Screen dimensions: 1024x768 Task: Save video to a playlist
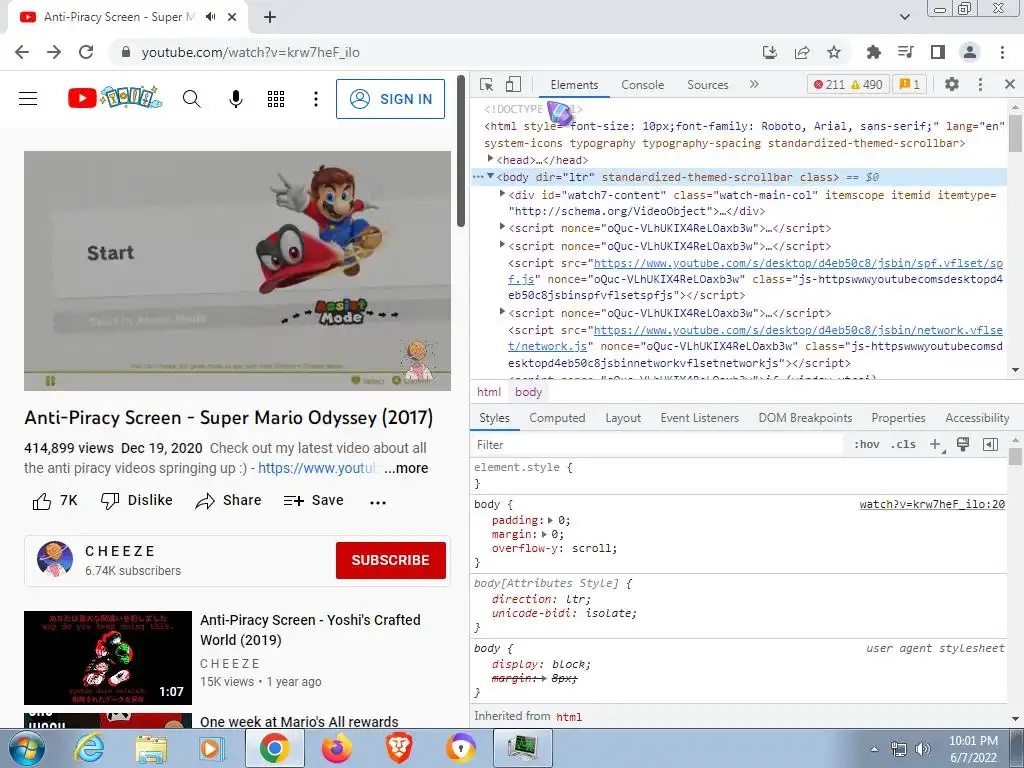click(313, 500)
